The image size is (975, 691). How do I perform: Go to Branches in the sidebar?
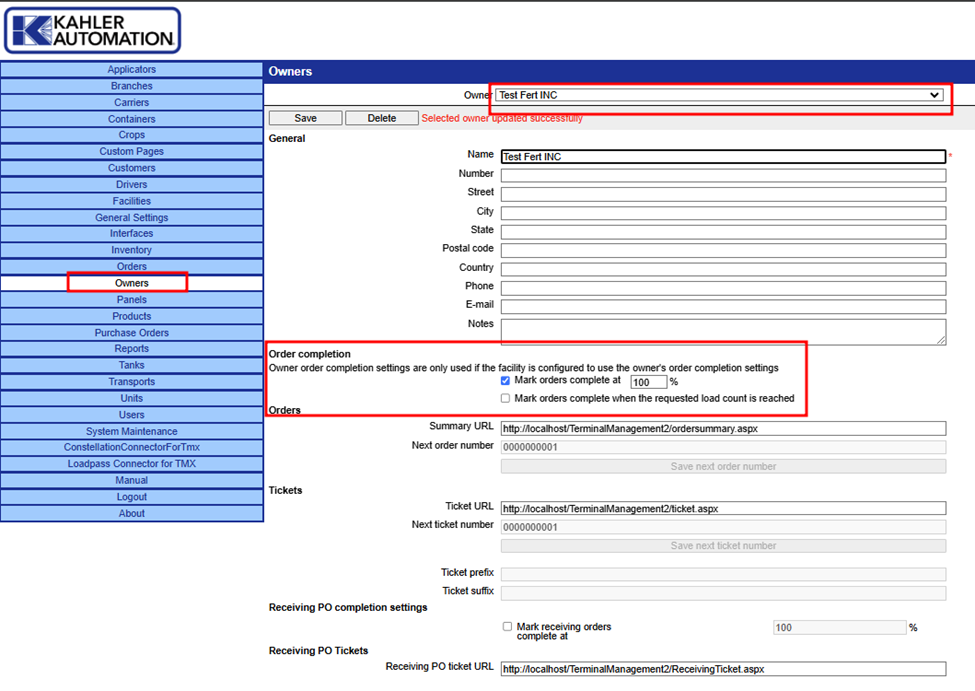[131, 86]
